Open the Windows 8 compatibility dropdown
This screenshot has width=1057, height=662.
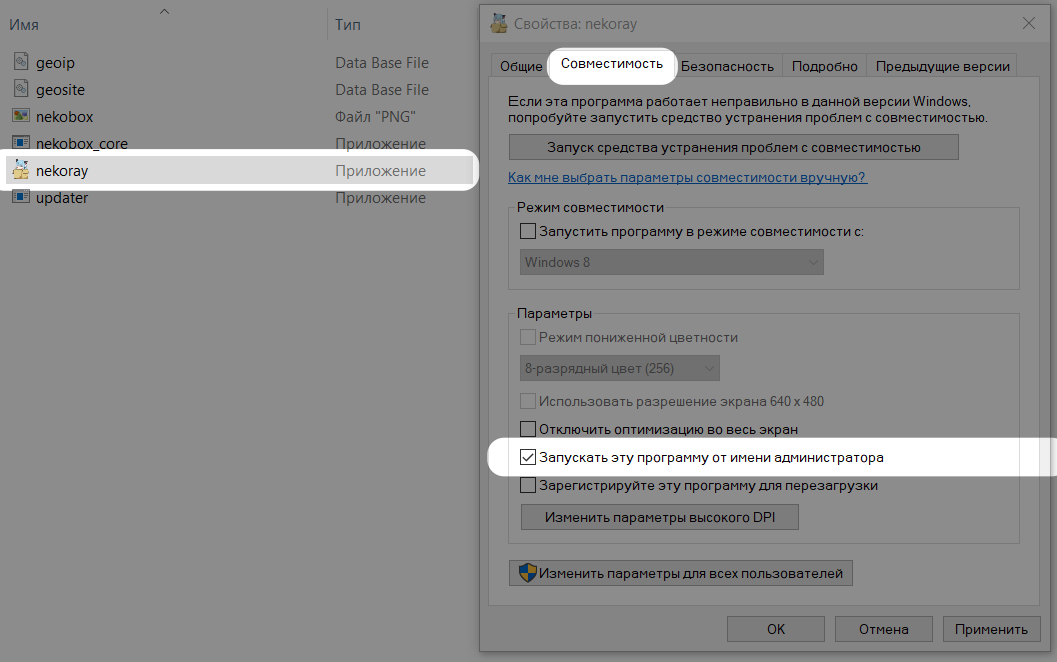672,262
